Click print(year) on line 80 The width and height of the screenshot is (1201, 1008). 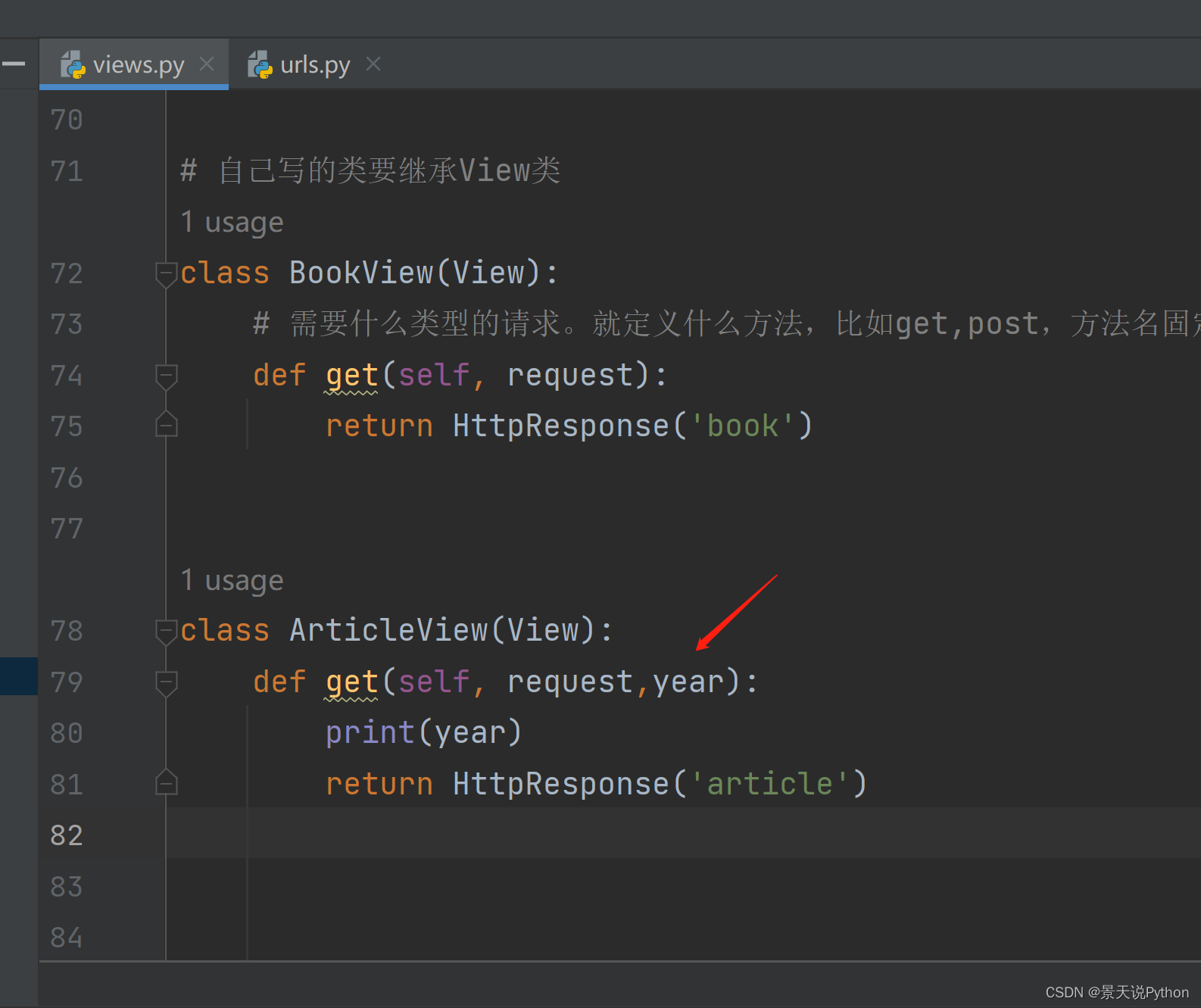click(424, 733)
